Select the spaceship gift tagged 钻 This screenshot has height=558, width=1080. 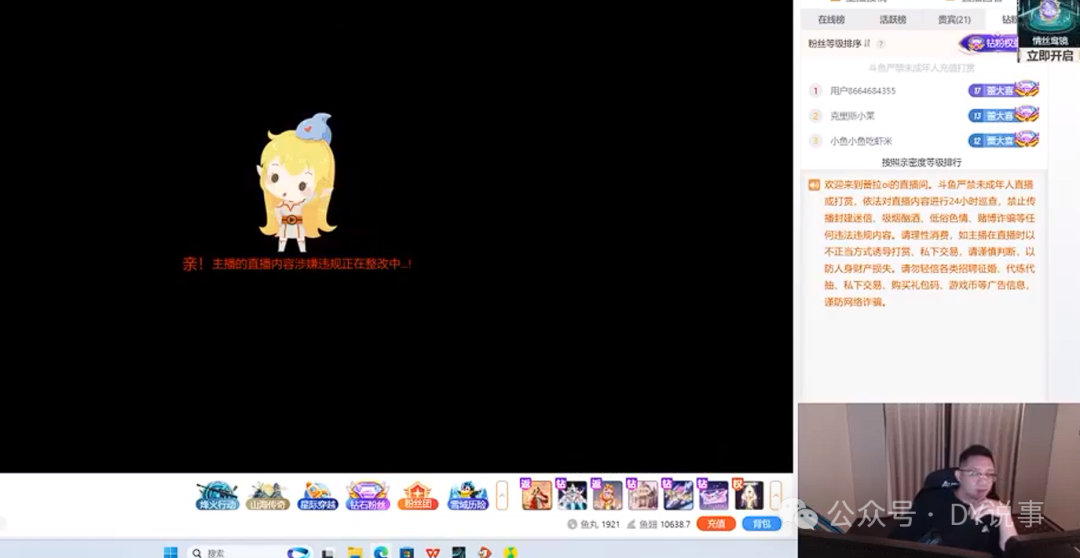(x=678, y=495)
